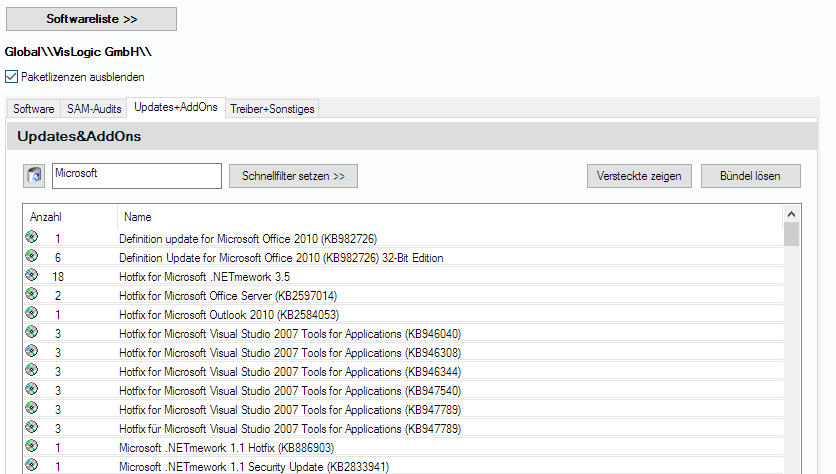Click icon of Visual Studio hotfix KB946308 row
The image size is (836, 474).
click(x=31, y=351)
